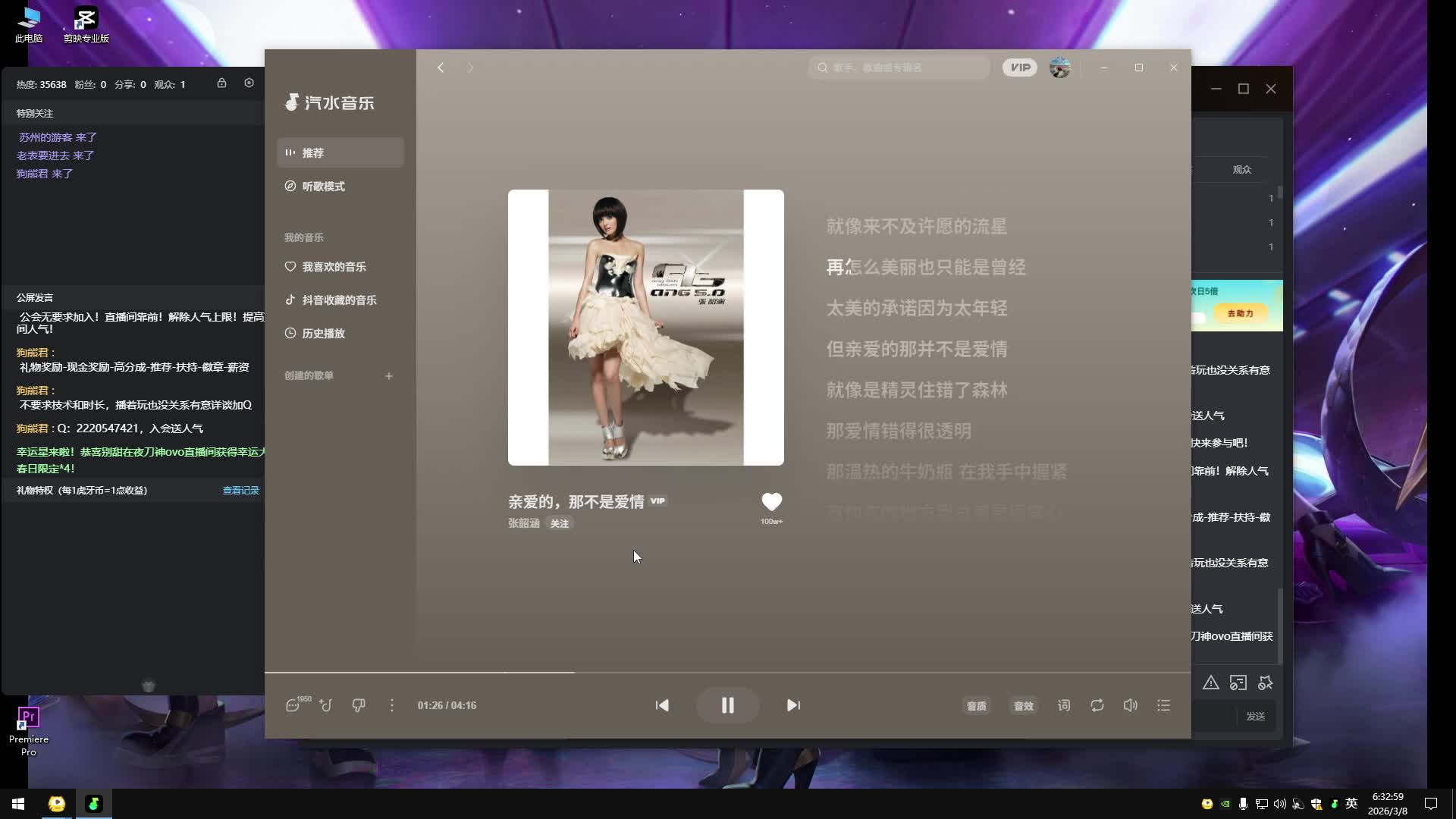Screen dimensions: 1456x819
Task: Open the comments icon showing 1950
Action: point(293,705)
